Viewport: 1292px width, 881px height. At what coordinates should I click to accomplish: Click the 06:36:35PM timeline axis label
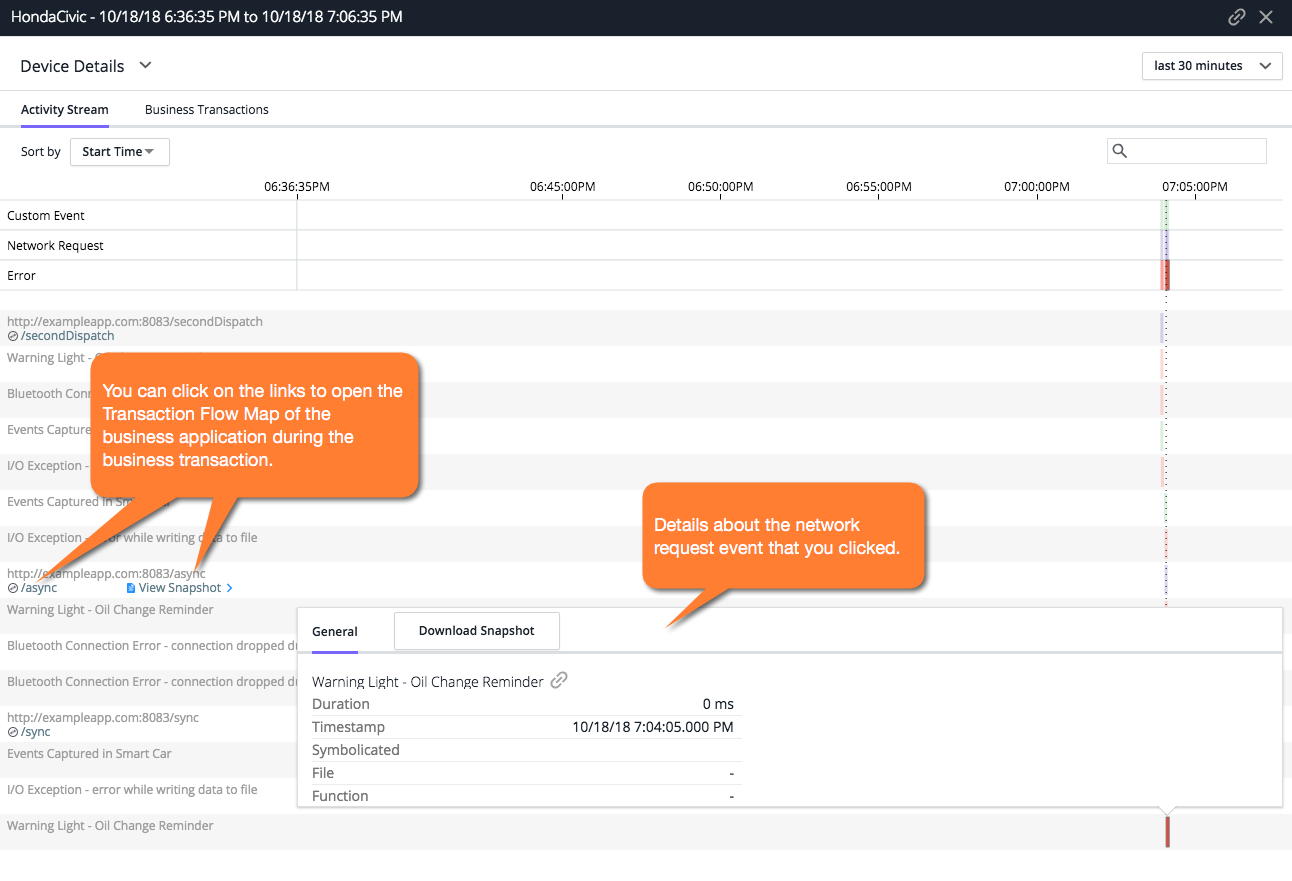[x=297, y=187]
